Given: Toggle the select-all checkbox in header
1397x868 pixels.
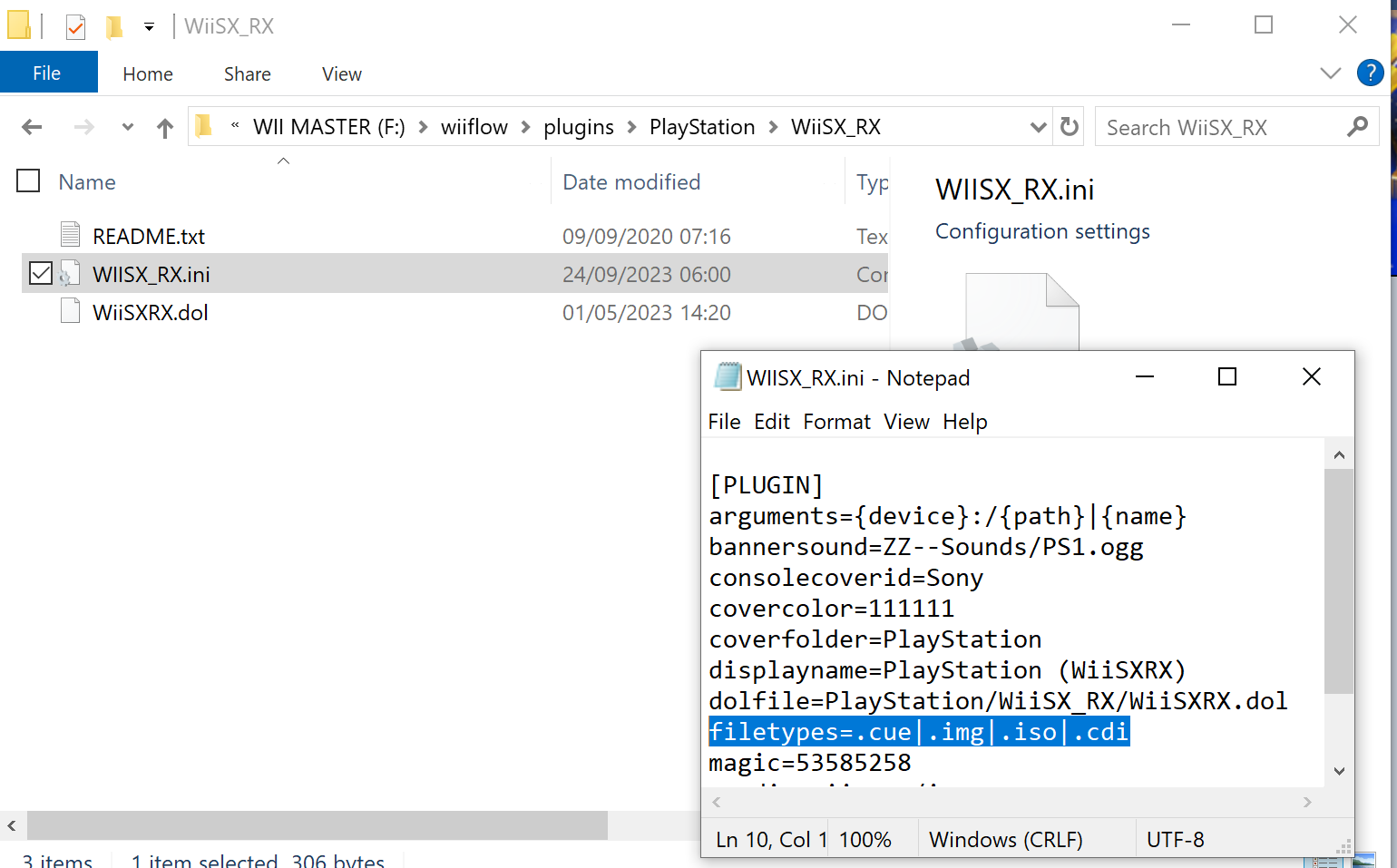Looking at the screenshot, I should click(x=29, y=181).
